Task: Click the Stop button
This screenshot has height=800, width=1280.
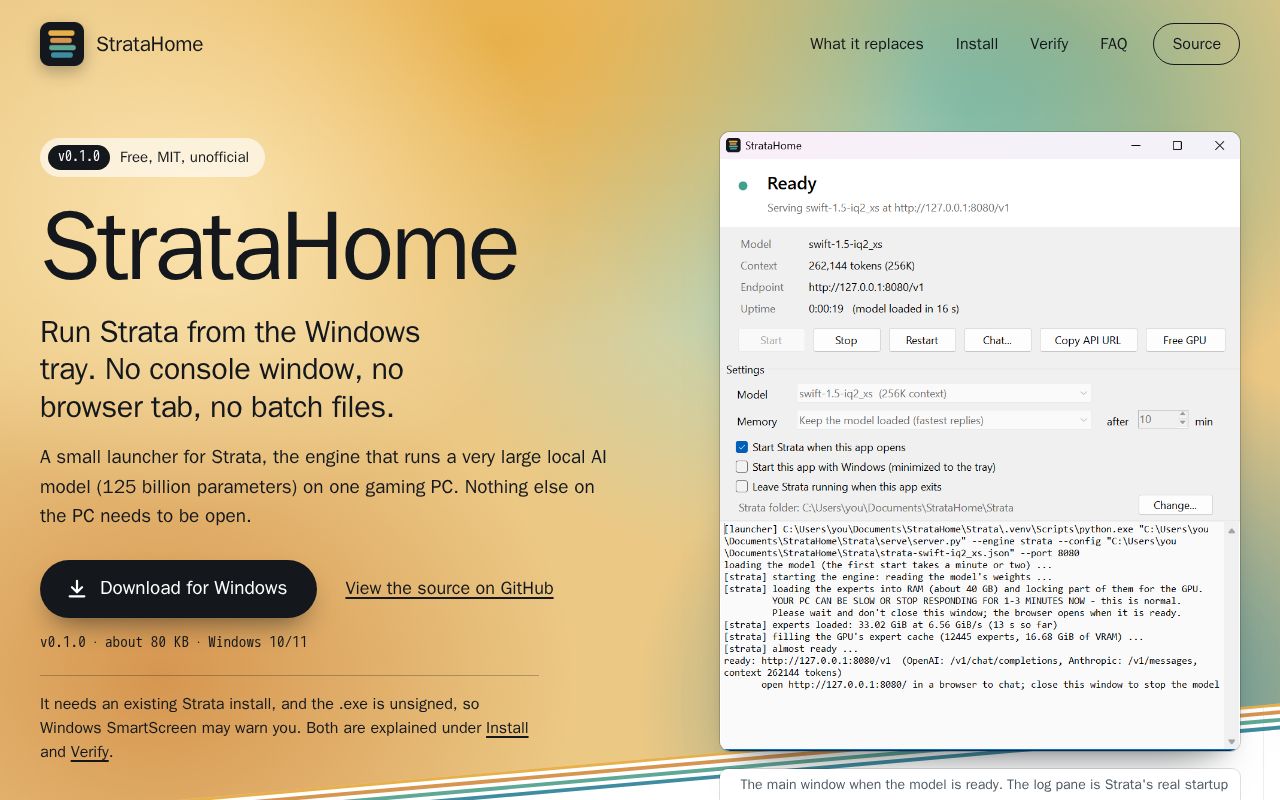Action: pos(846,340)
